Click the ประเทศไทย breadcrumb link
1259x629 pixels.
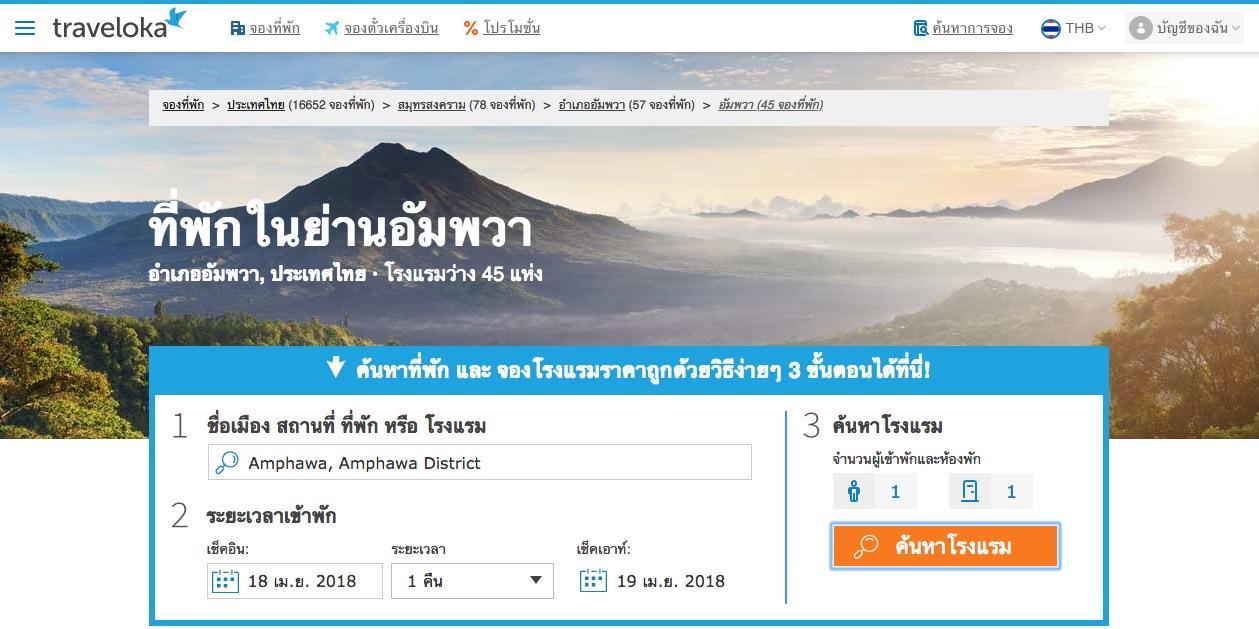(x=256, y=105)
